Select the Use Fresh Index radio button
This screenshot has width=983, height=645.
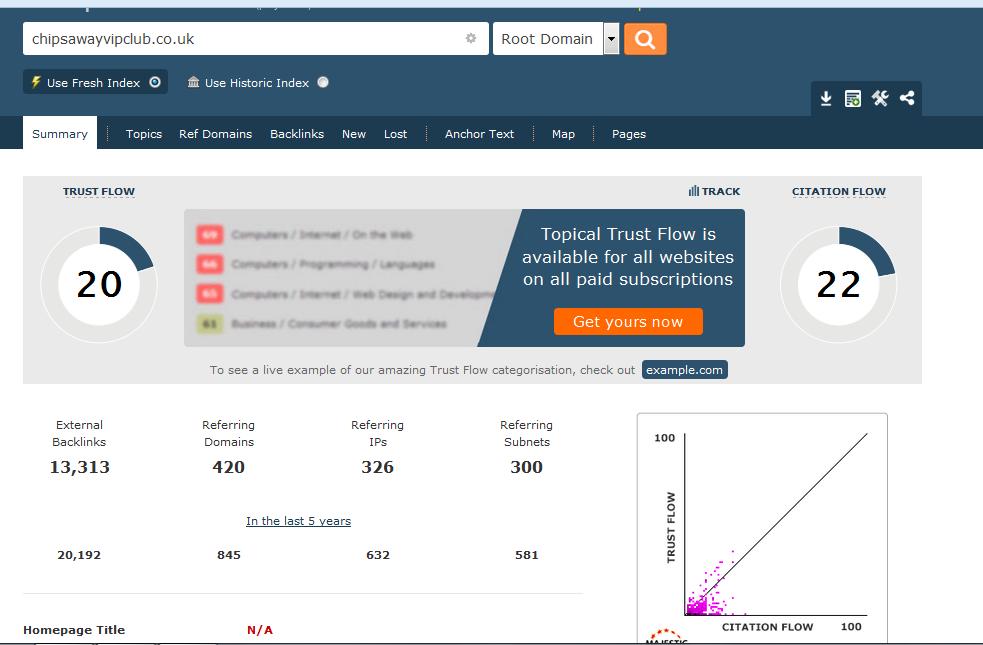click(155, 82)
